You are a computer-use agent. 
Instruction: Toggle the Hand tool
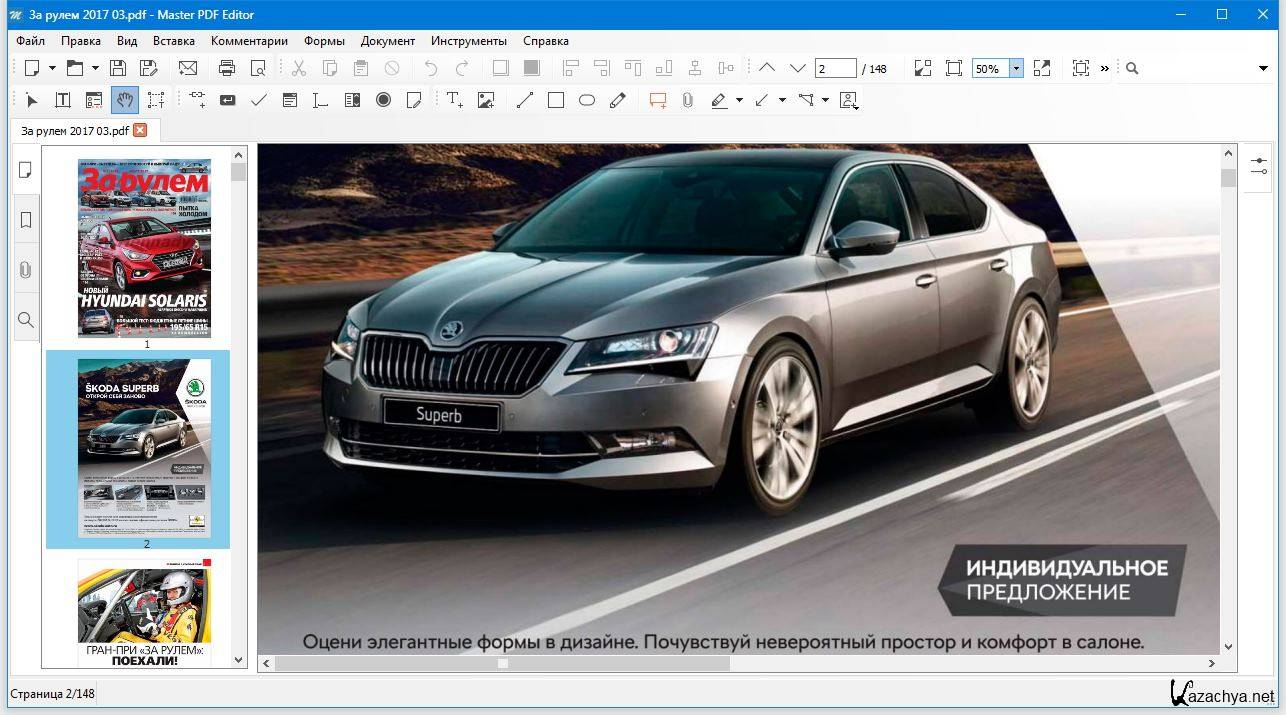(x=124, y=100)
